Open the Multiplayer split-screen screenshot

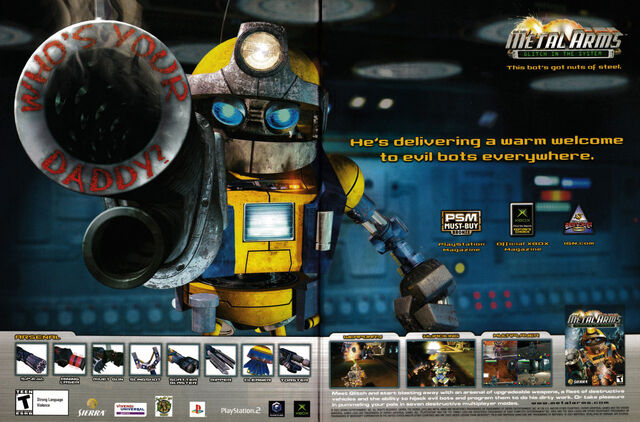coord(517,362)
